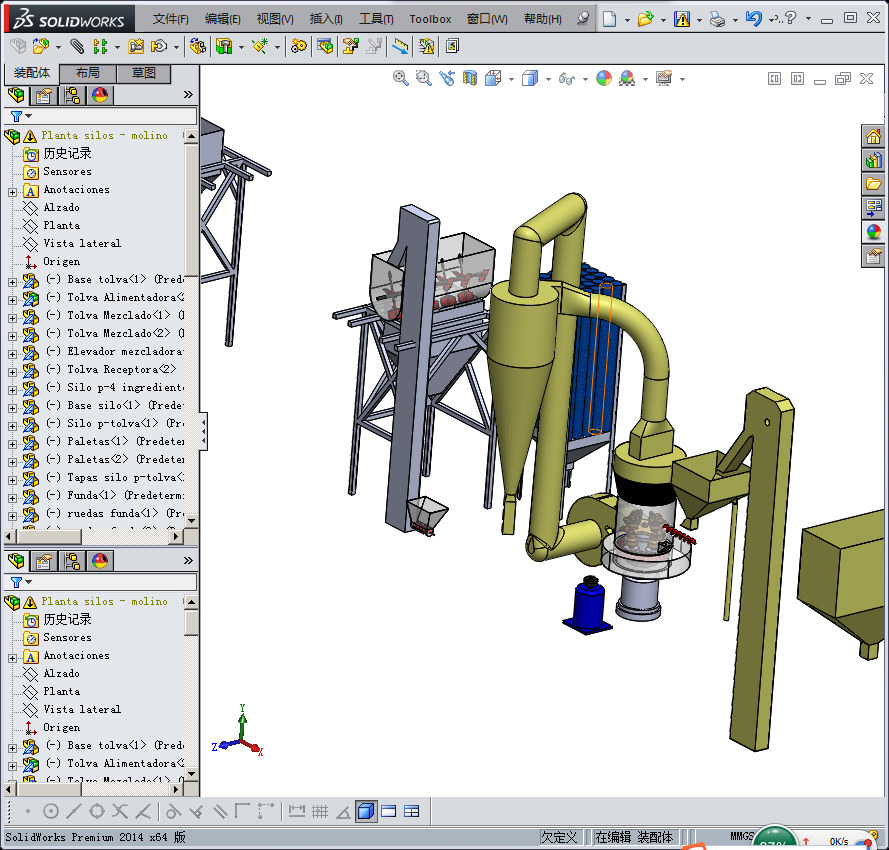Expand the Anotaciones tree node
The image size is (889, 850).
coord(12,191)
